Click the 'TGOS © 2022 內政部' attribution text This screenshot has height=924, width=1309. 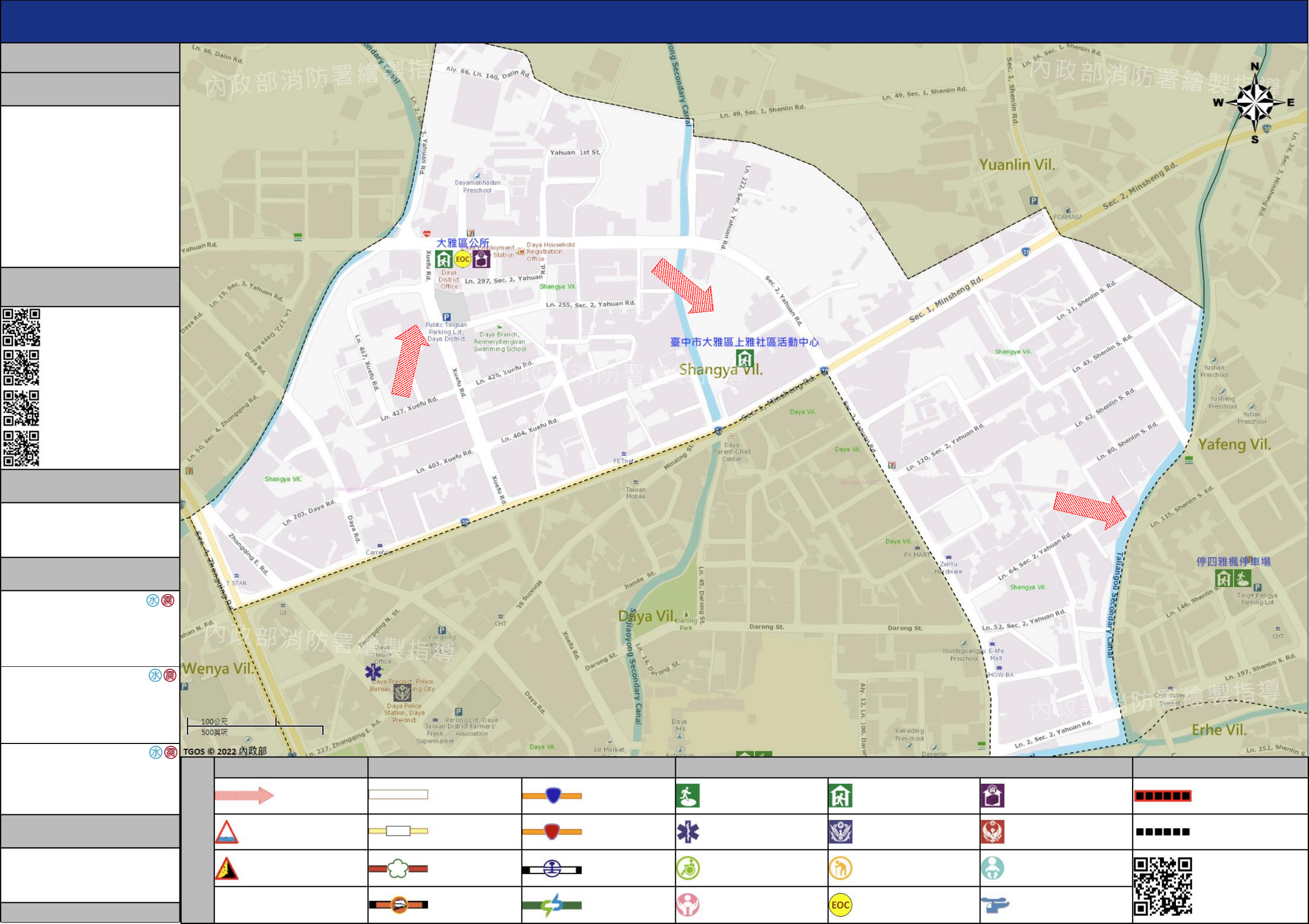tap(225, 751)
